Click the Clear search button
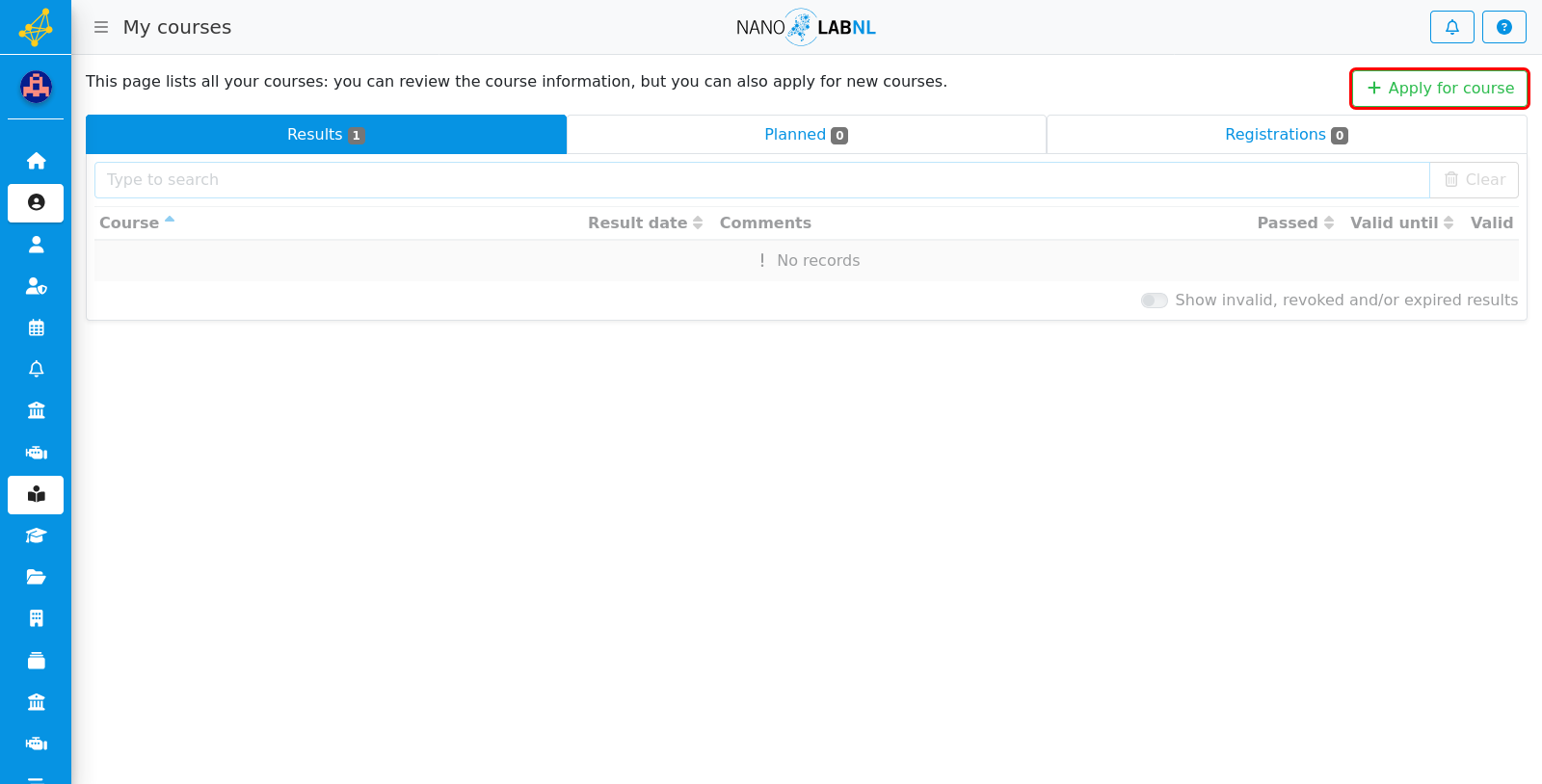Viewport: 1542px width, 784px height. (1474, 180)
